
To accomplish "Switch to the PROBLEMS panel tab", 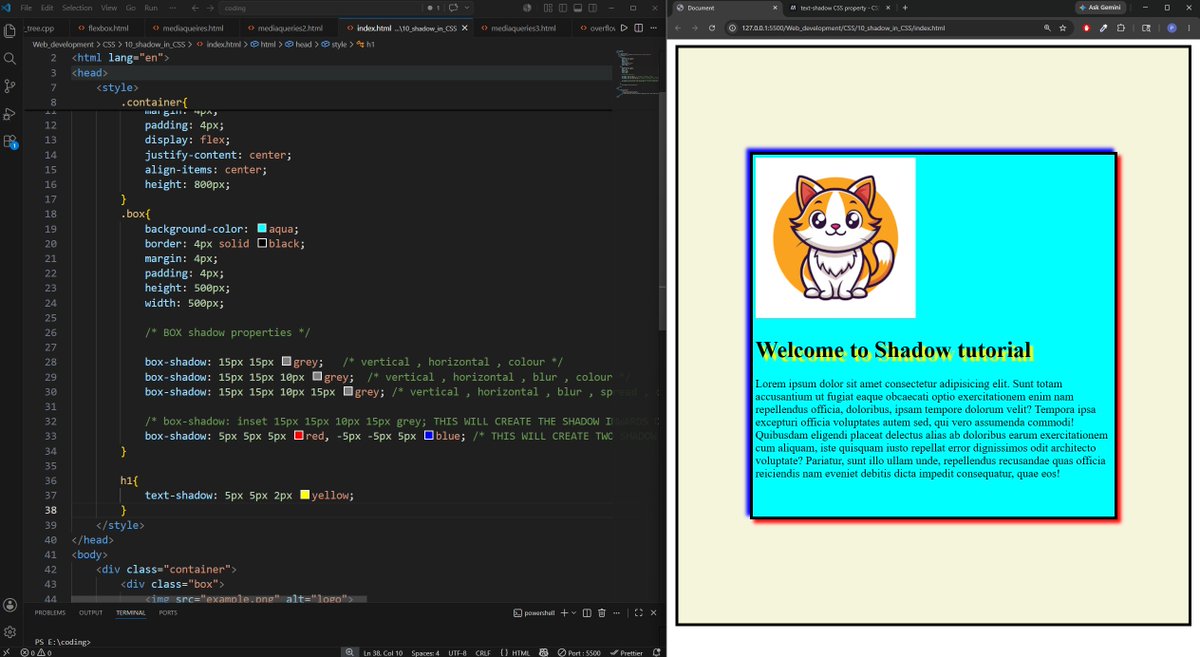I will pyautogui.click(x=50, y=612).
